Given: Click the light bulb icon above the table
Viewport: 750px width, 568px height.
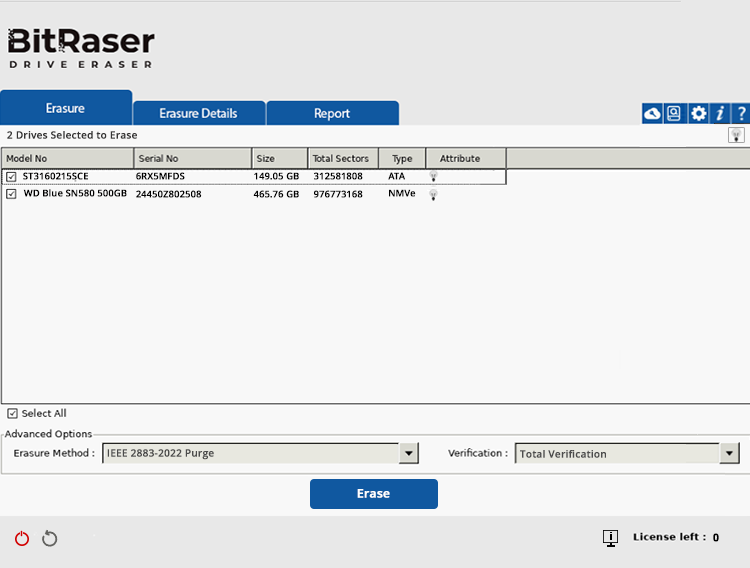Looking at the screenshot, I should [x=736, y=135].
